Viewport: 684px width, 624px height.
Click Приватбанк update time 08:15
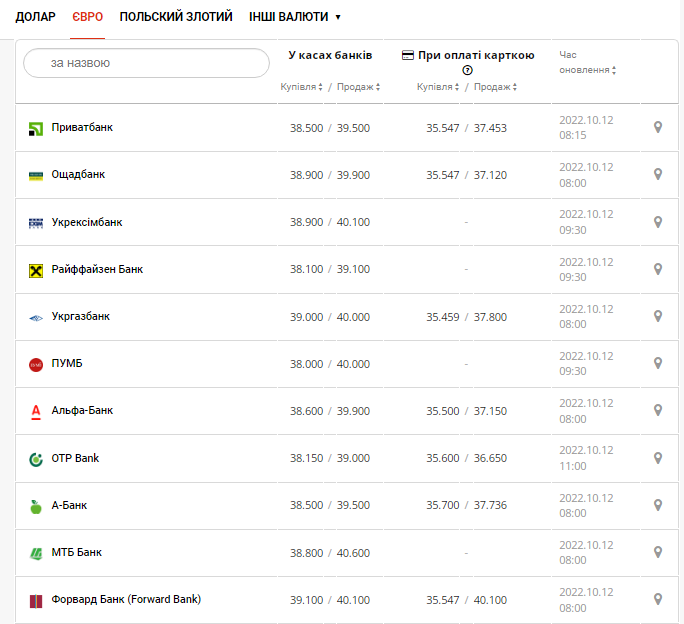(573, 135)
